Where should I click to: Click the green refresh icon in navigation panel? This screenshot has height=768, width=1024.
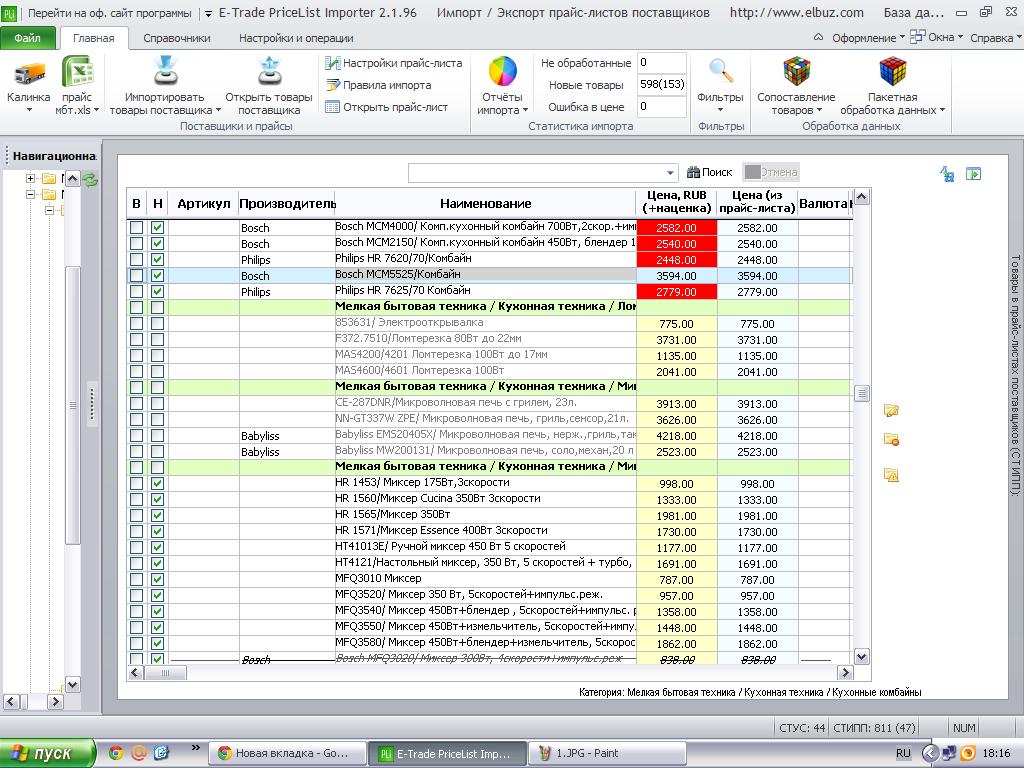[91, 178]
